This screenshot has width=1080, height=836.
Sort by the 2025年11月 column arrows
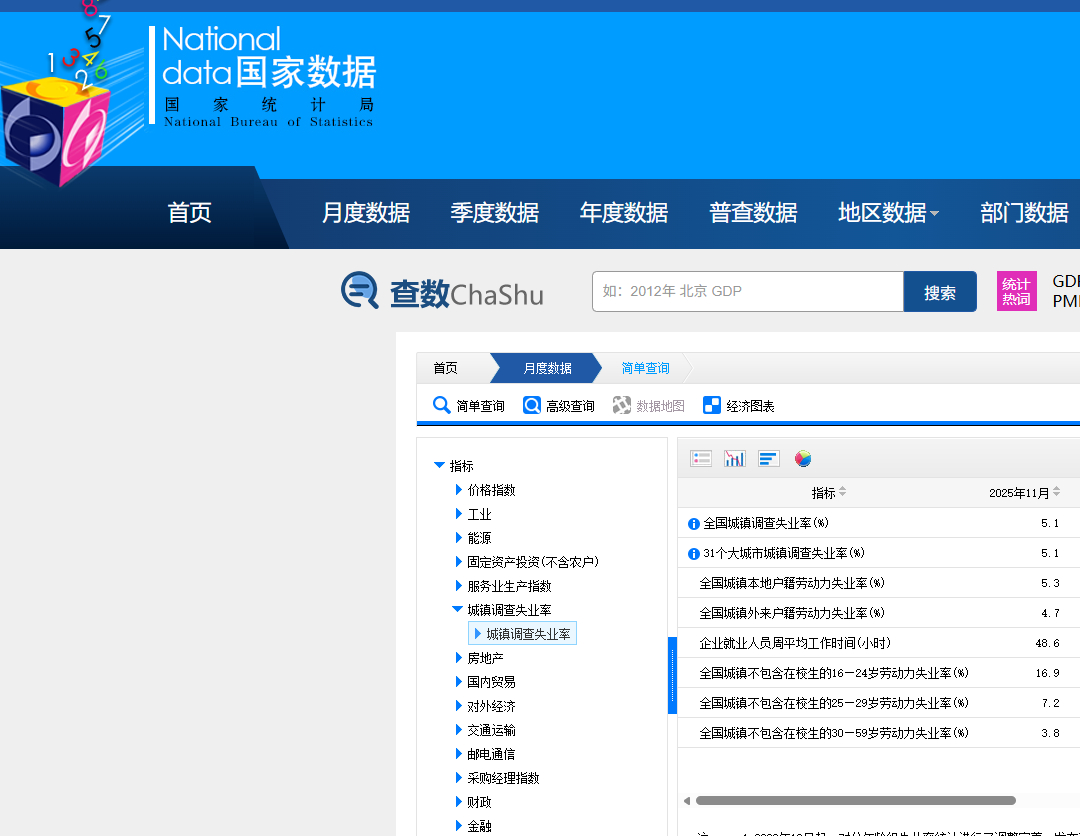tap(1057, 492)
